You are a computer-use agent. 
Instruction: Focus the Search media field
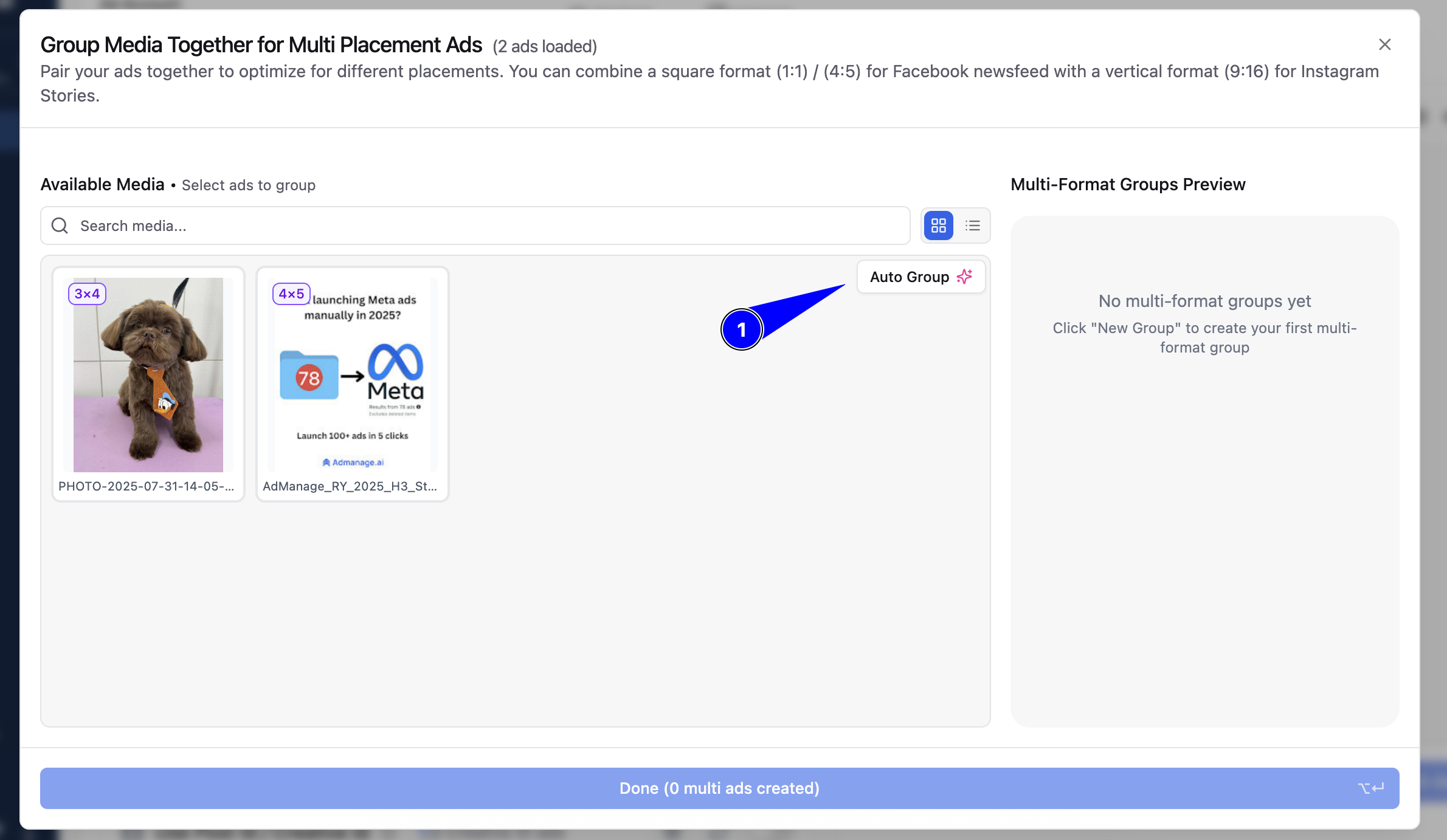[475, 225]
